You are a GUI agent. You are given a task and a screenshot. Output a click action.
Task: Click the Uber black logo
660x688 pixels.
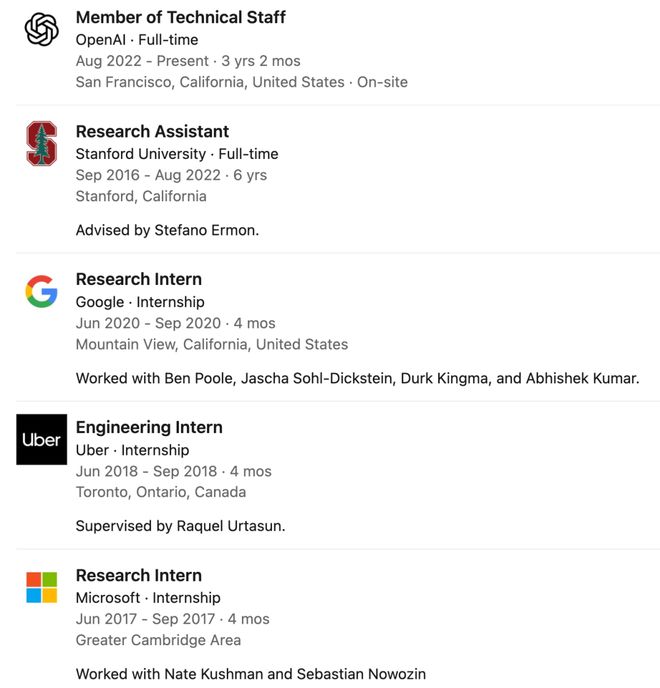point(42,439)
